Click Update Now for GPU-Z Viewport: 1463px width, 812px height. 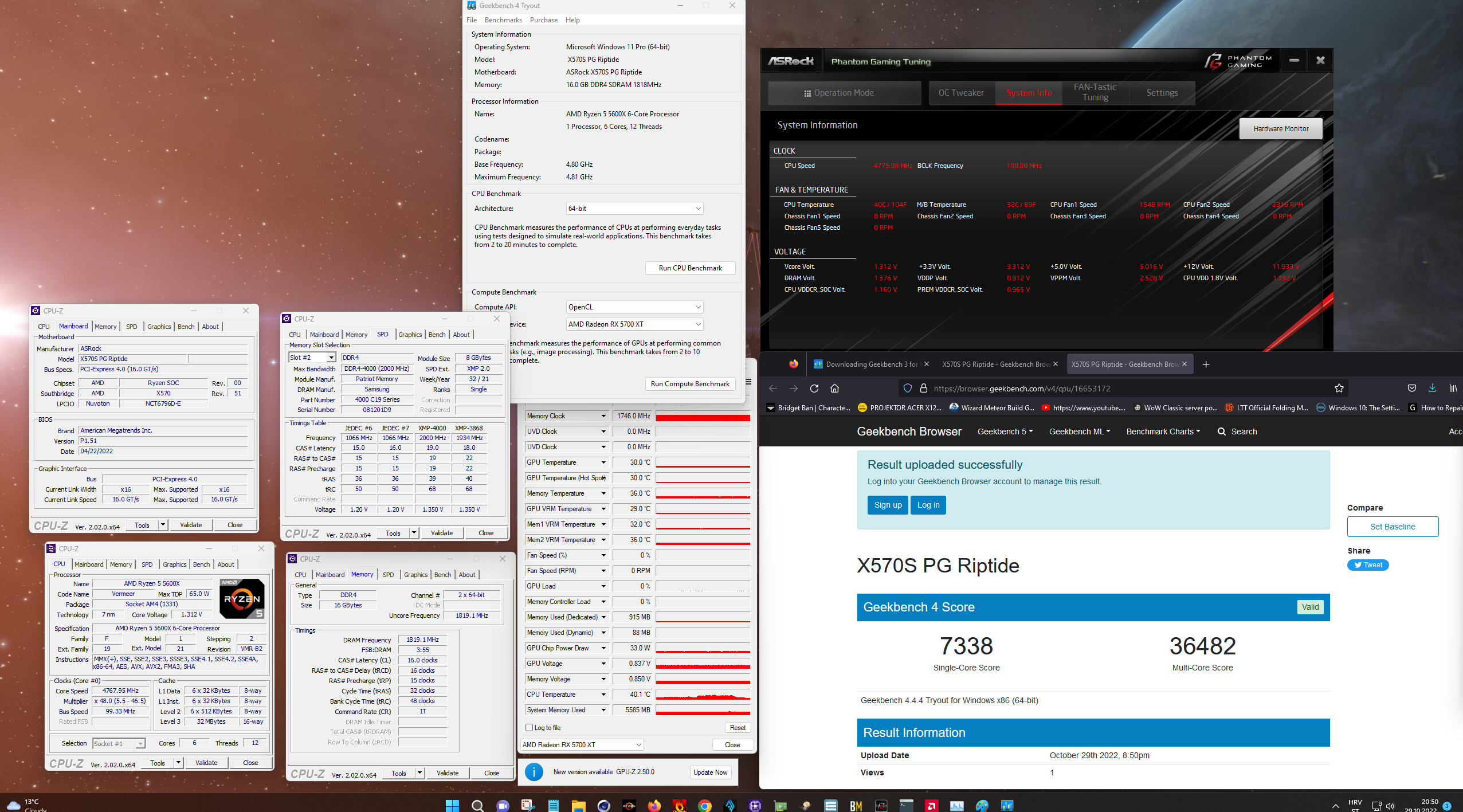pos(710,772)
